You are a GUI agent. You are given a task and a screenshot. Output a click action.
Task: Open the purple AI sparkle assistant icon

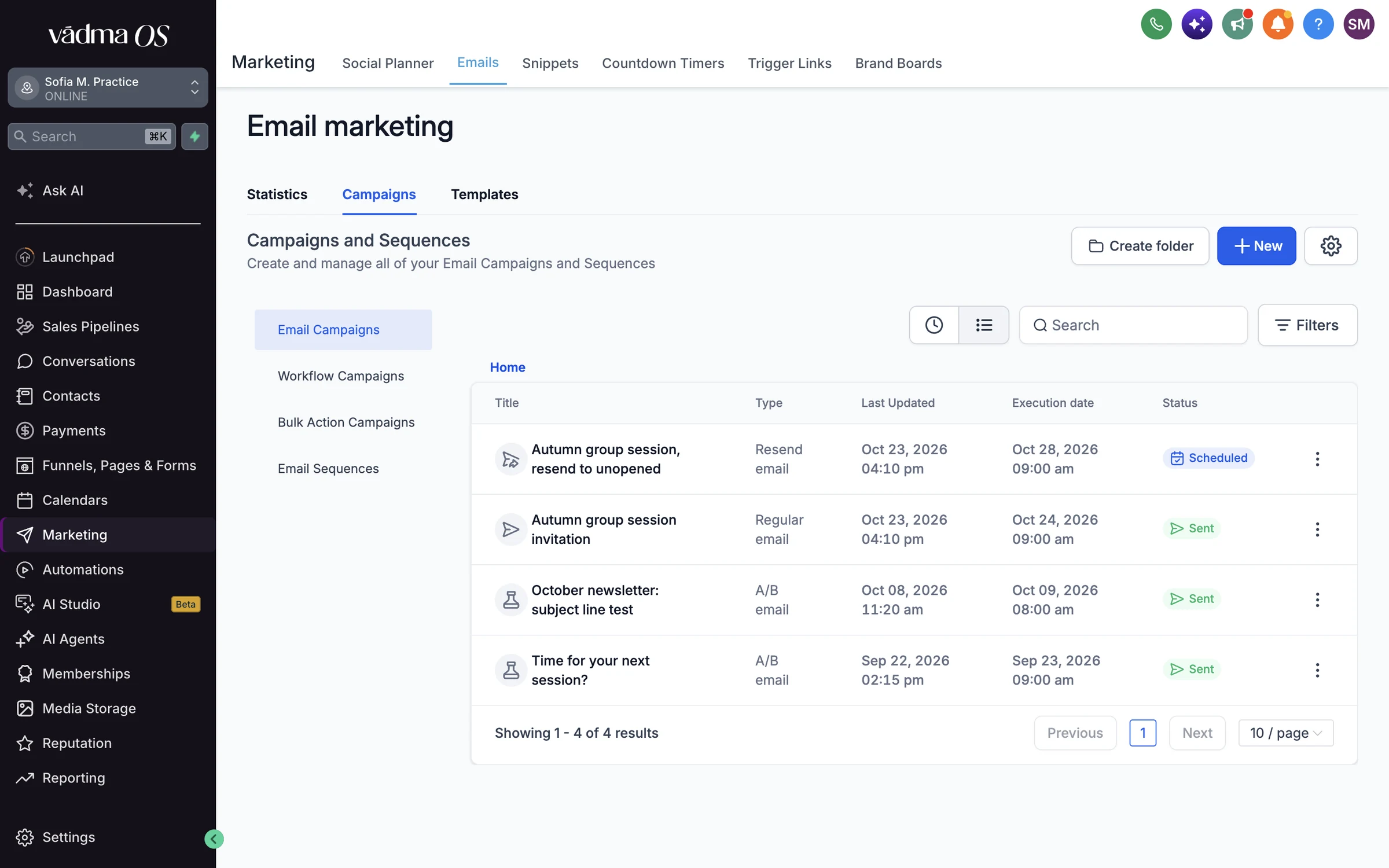point(1196,24)
